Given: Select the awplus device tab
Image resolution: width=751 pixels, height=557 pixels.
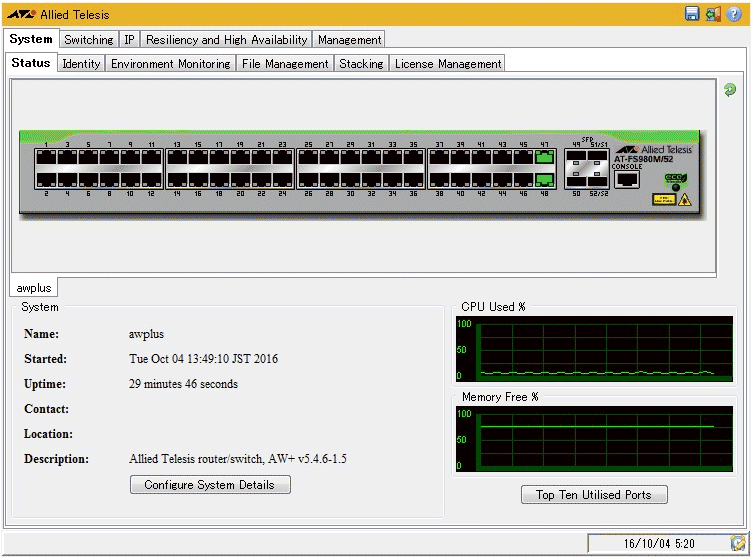Looking at the screenshot, I should pyautogui.click(x=34, y=288).
